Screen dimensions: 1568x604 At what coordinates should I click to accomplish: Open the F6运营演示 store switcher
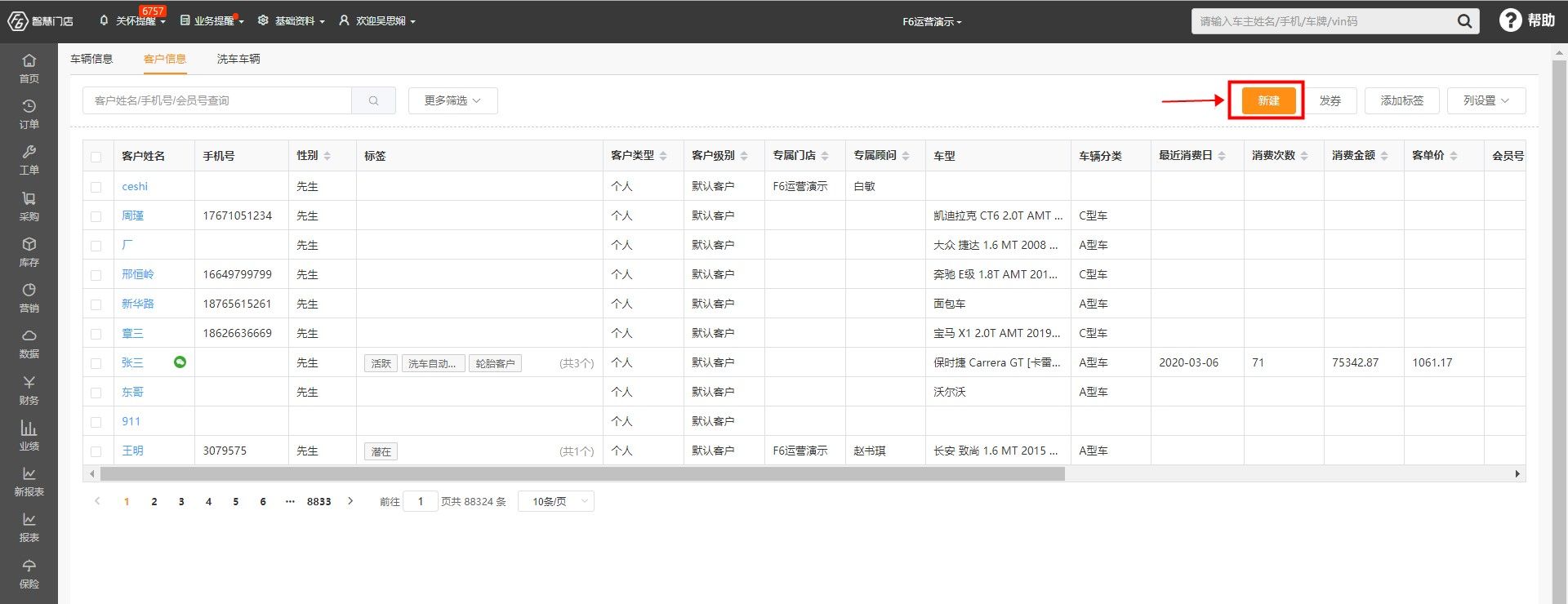click(932, 22)
